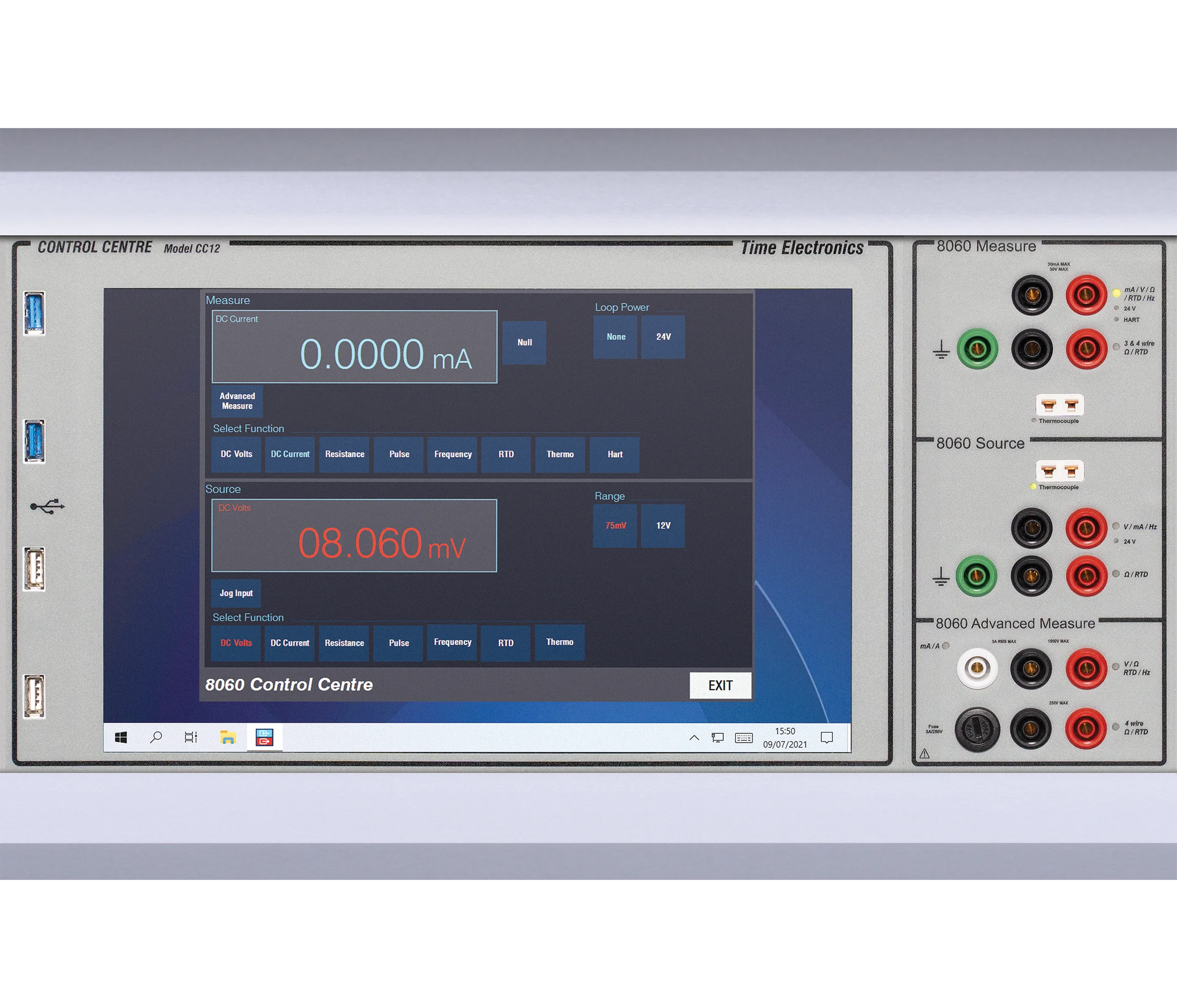Select the Resistance measure function

(x=344, y=454)
